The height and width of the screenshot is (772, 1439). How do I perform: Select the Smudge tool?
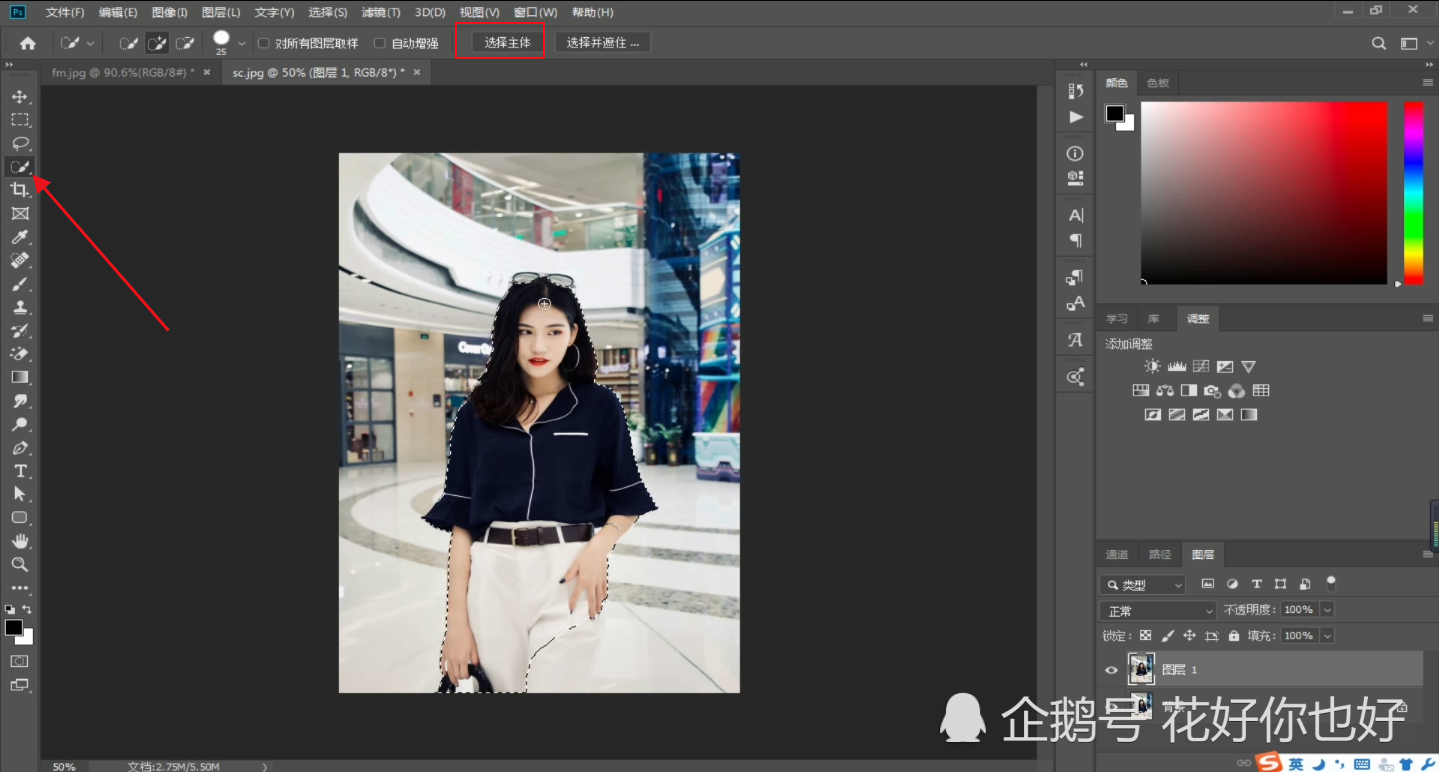(x=19, y=401)
